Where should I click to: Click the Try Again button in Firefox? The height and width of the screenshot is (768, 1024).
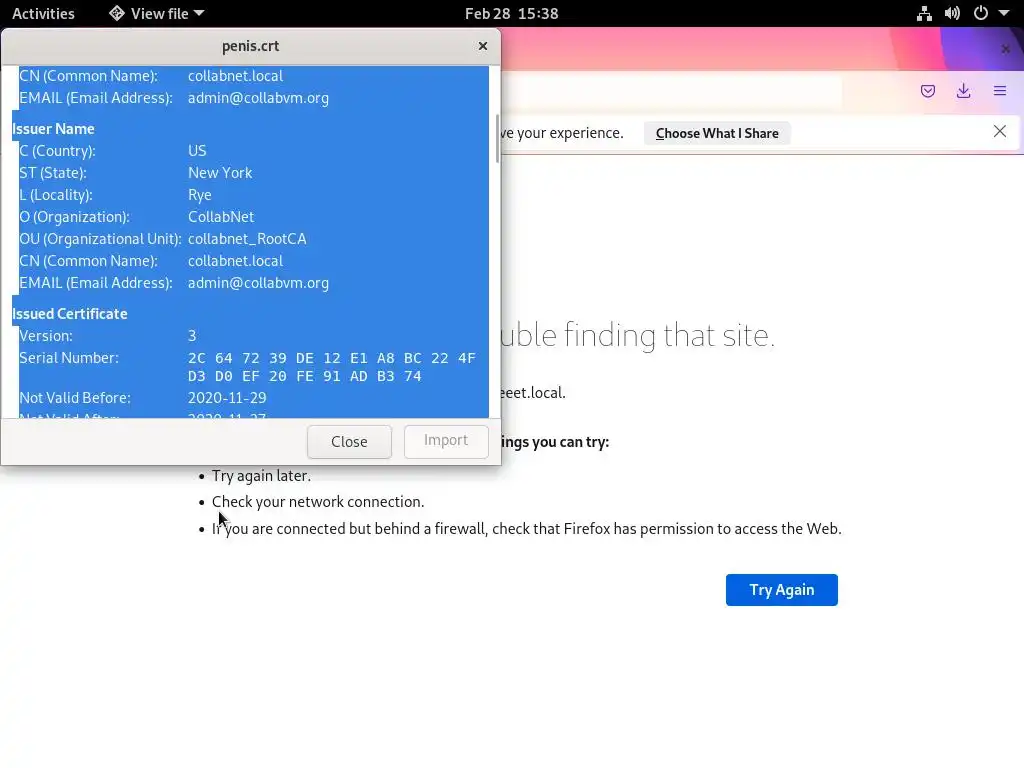coord(782,590)
